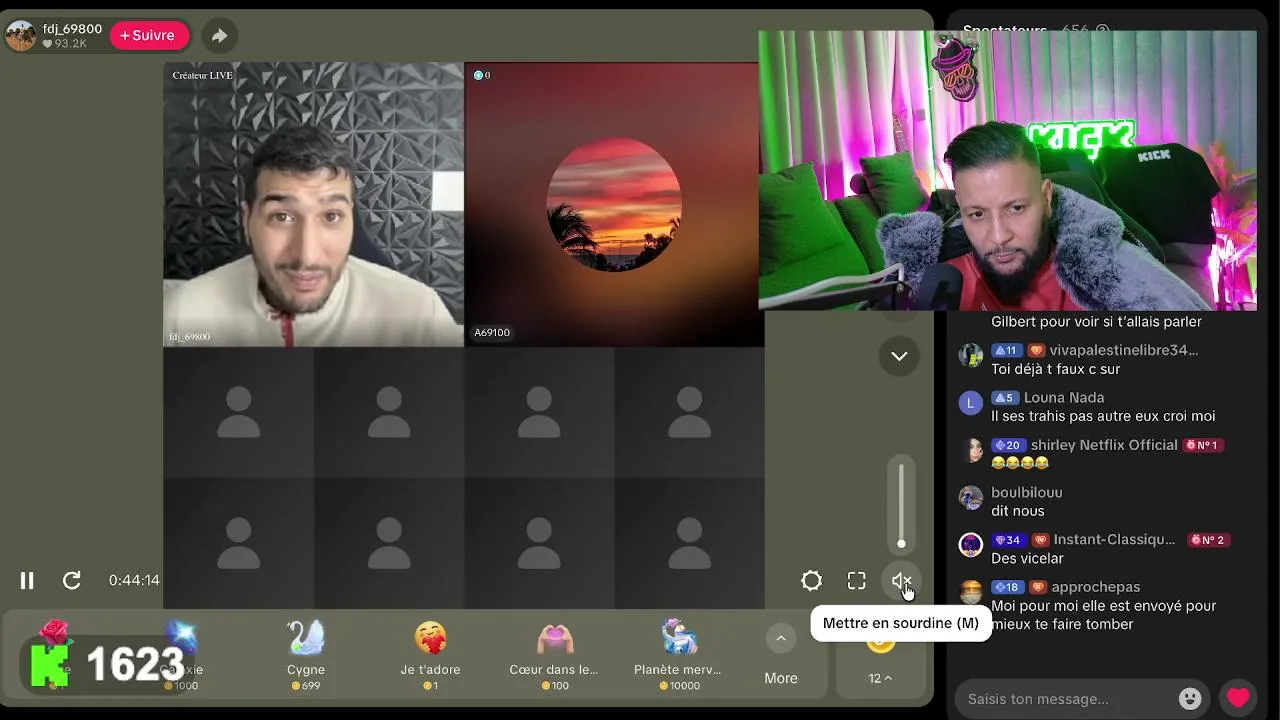
Task: Share the live via arrow icon
Action: (x=219, y=36)
